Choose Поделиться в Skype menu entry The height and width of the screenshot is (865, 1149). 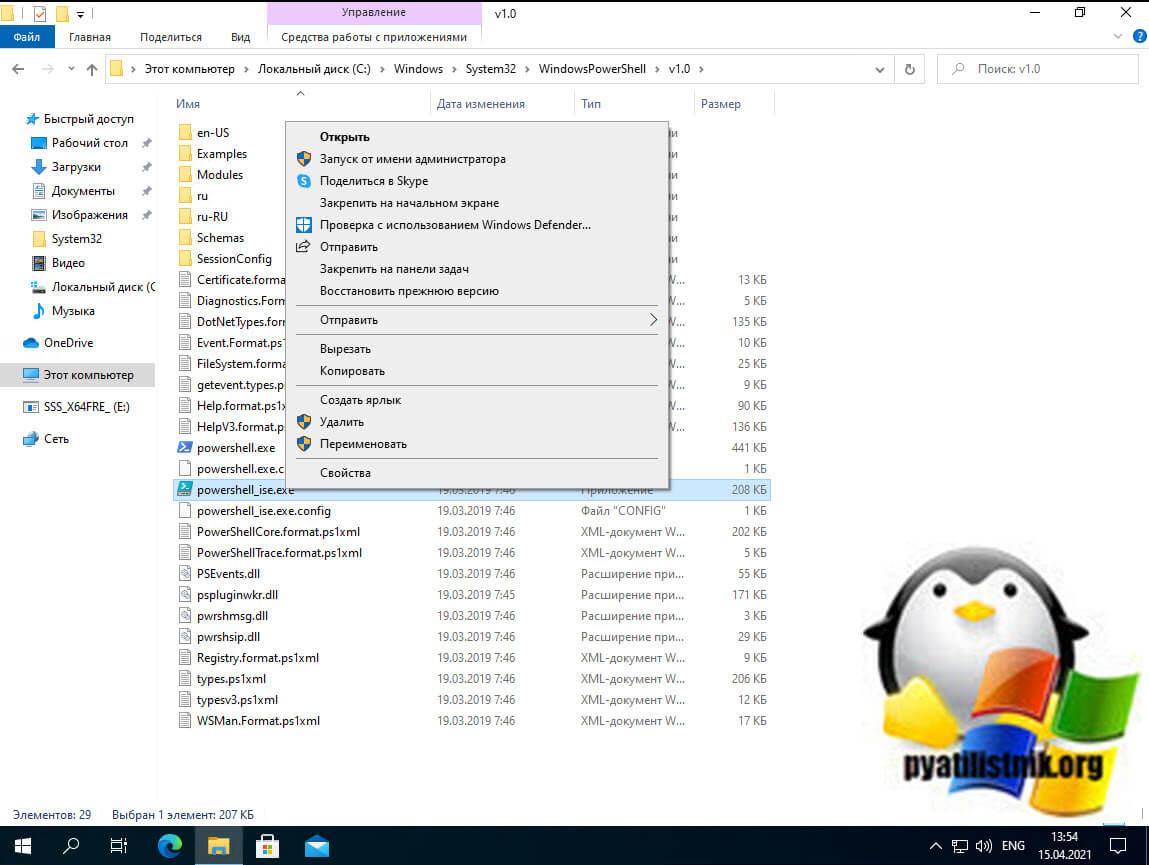[x=476, y=181]
